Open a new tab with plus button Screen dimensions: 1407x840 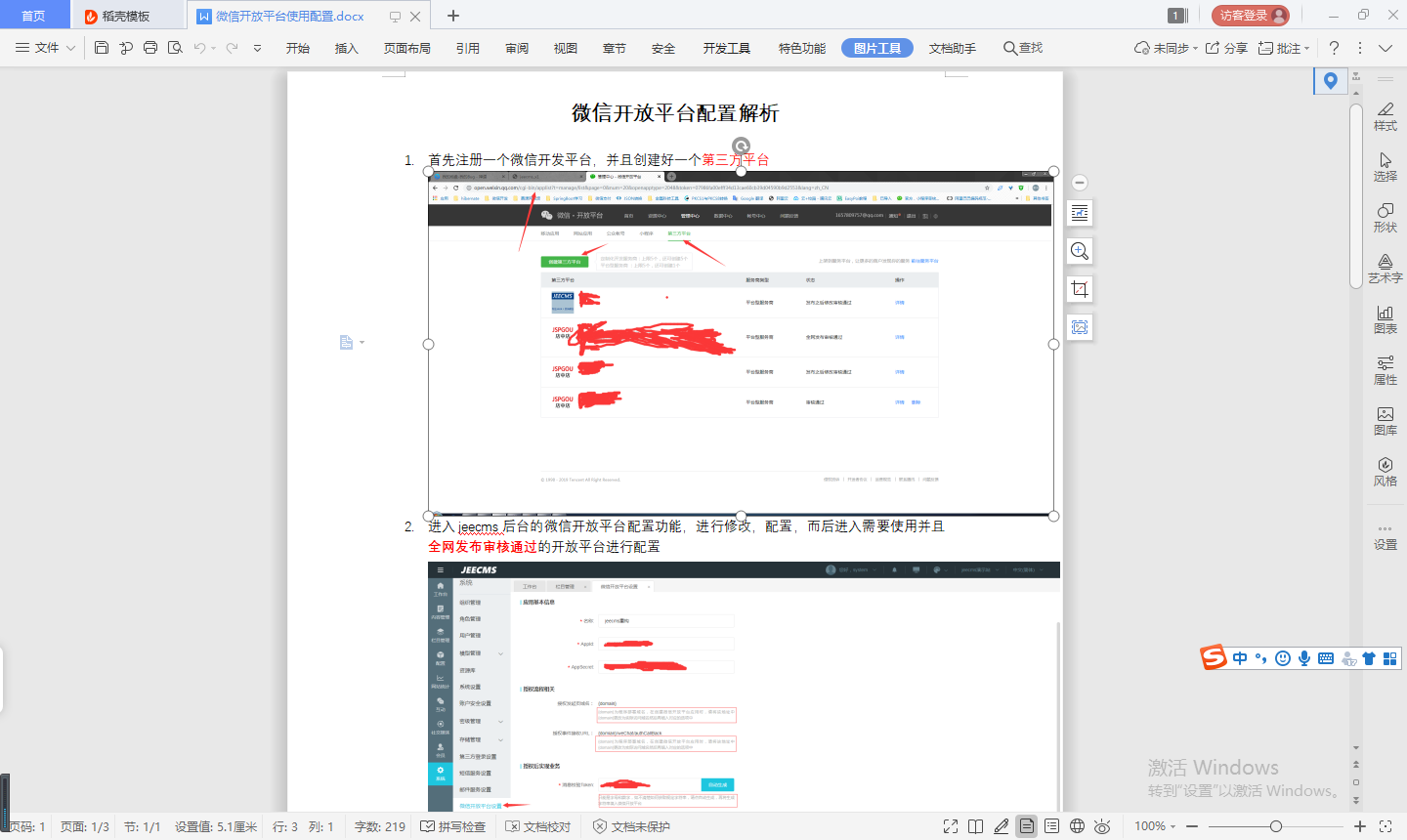coord(453,16)
